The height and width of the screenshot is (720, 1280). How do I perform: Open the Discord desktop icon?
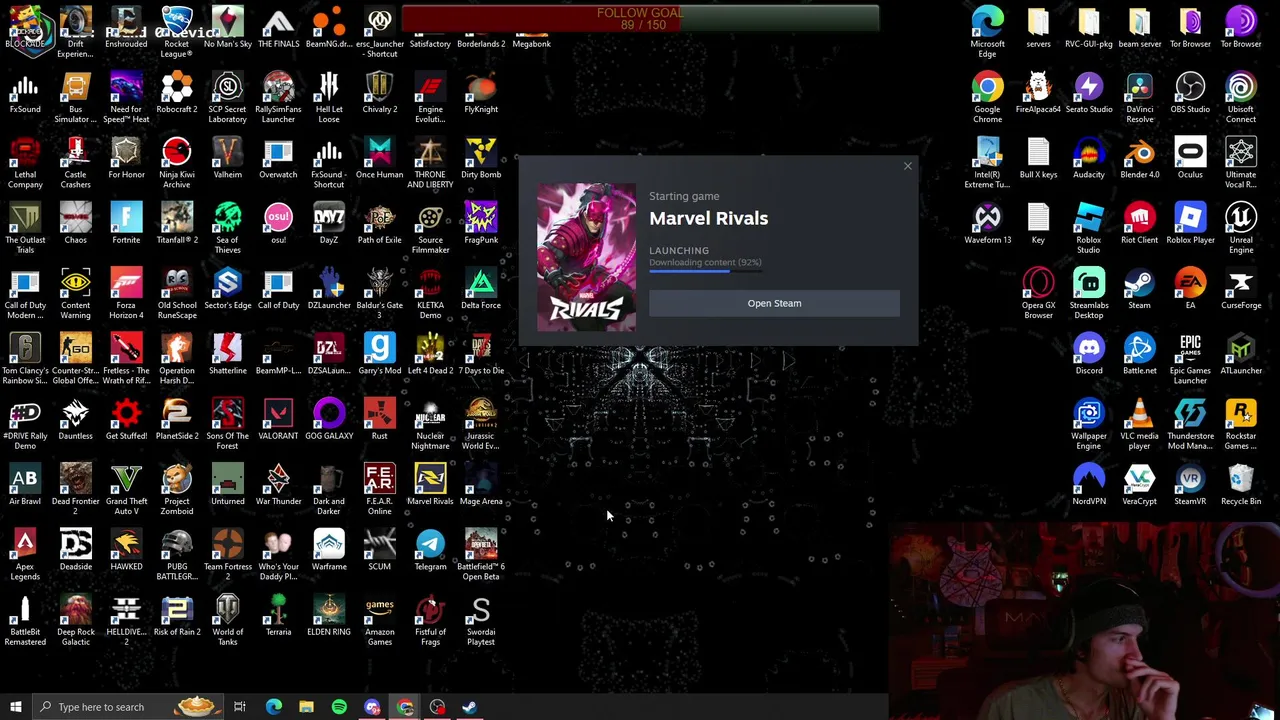coord(1088,354)
